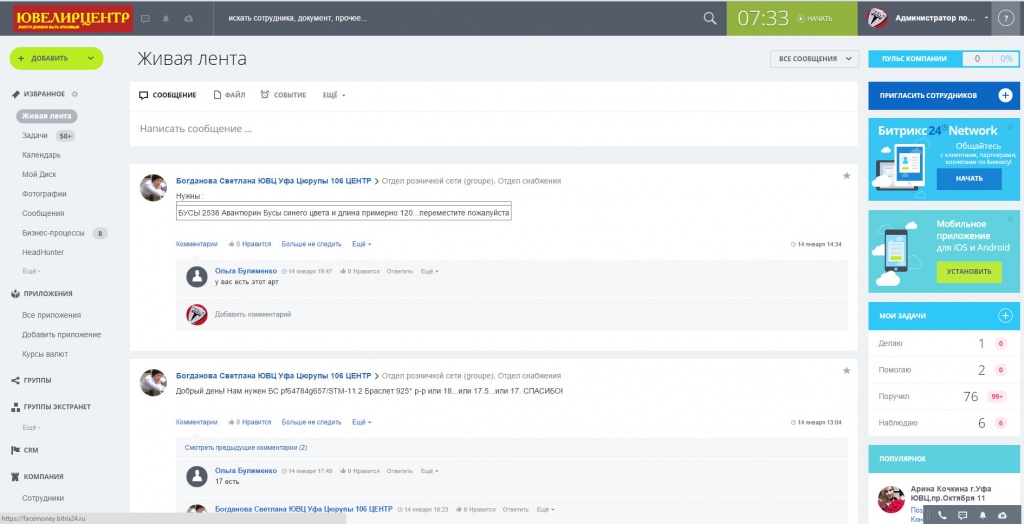Toggle favorite star on the Браслет post
The height and width of the screenshot is (524, 1024).
[x=846, y=371]
